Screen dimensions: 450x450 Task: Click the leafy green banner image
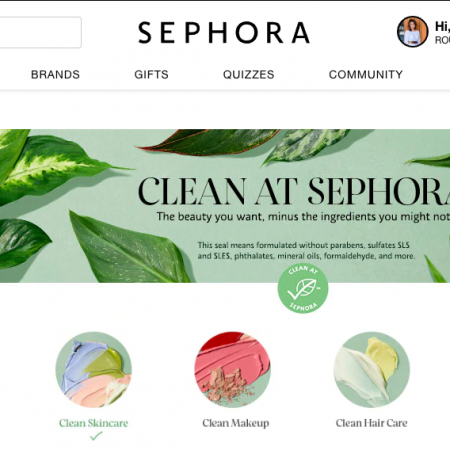coord(225,206)
